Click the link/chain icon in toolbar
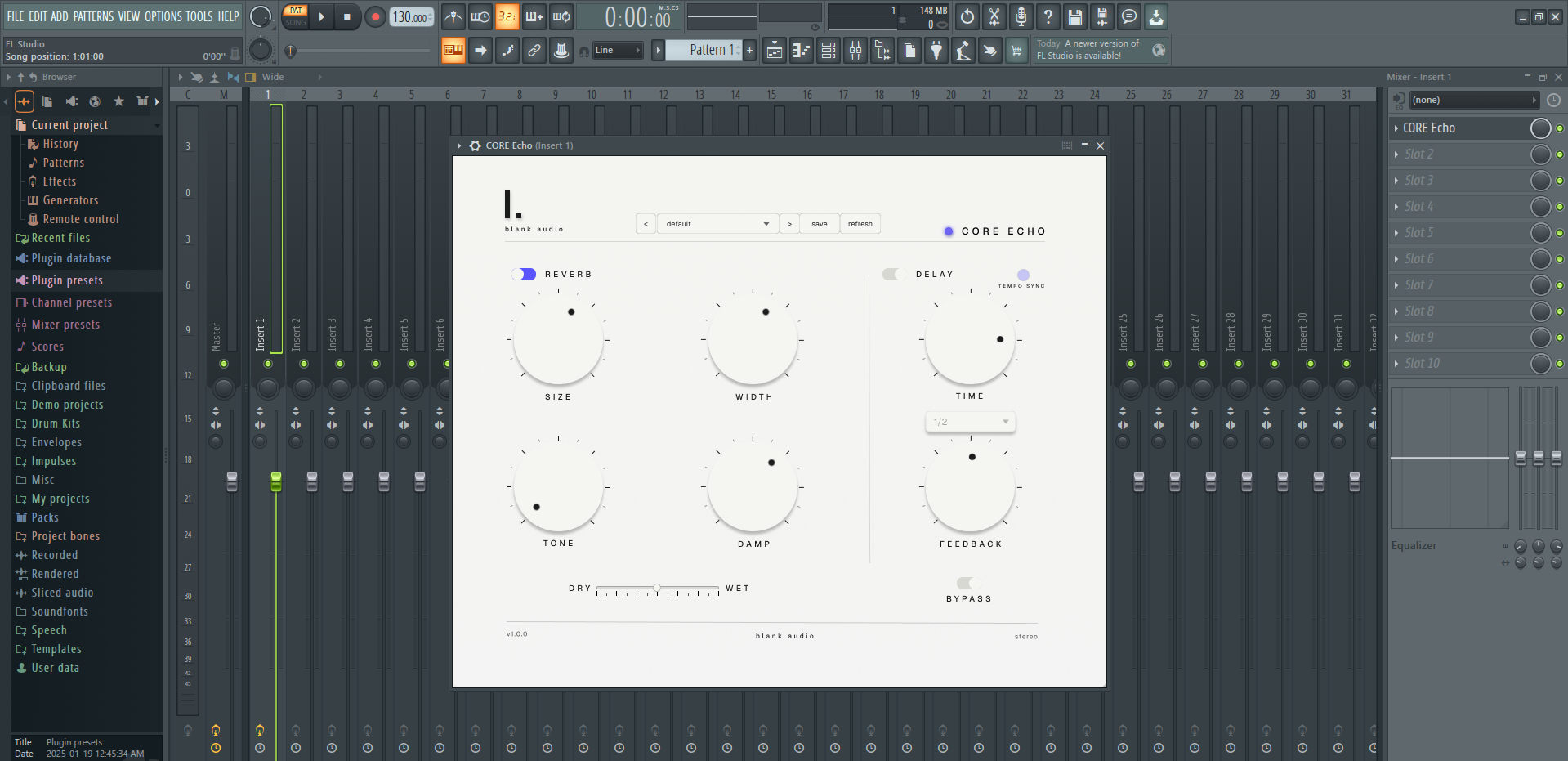Viewport: 1568px width, 761px height. point(534,51)
